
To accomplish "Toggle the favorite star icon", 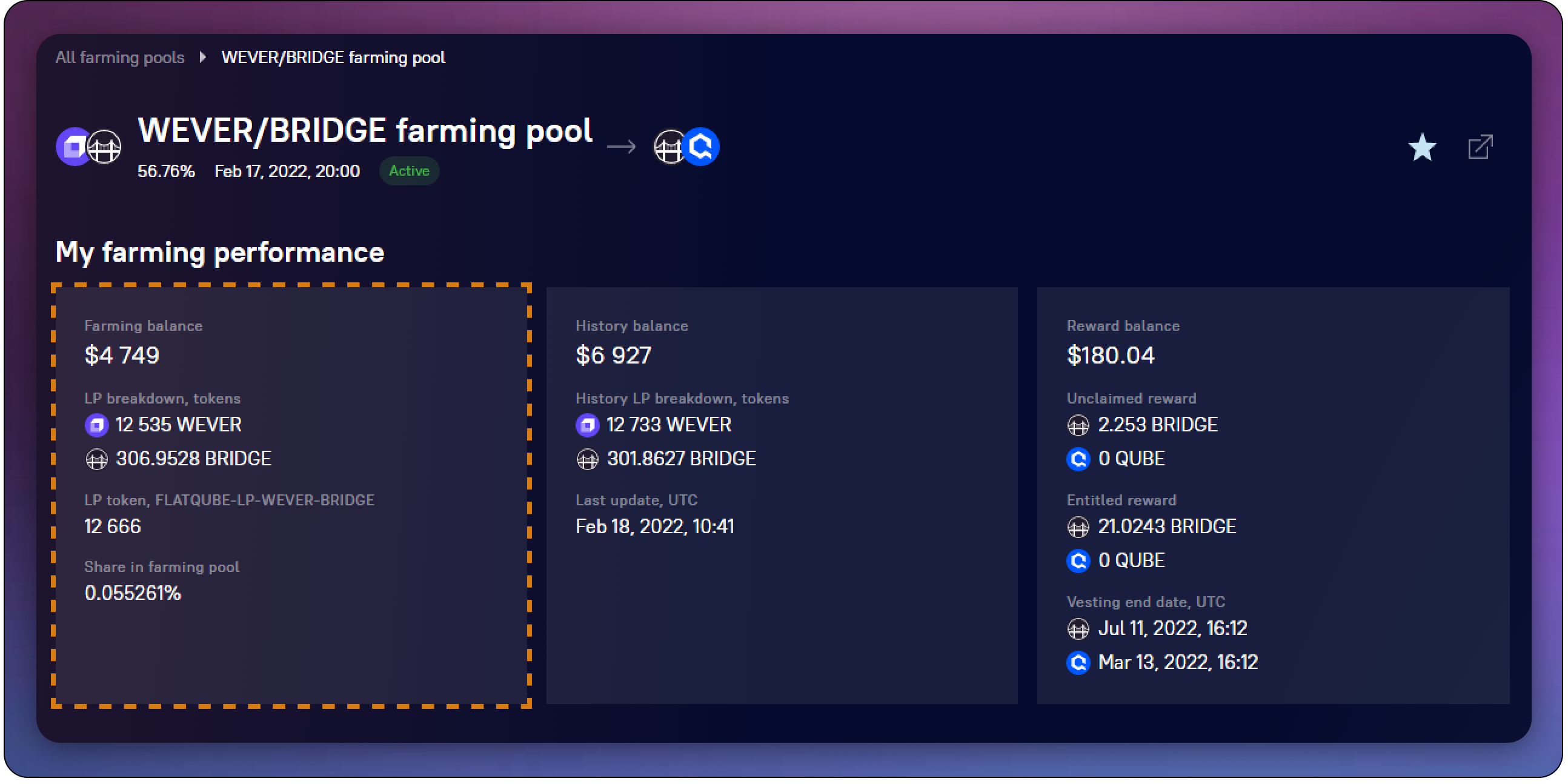I will (1422, 148).
